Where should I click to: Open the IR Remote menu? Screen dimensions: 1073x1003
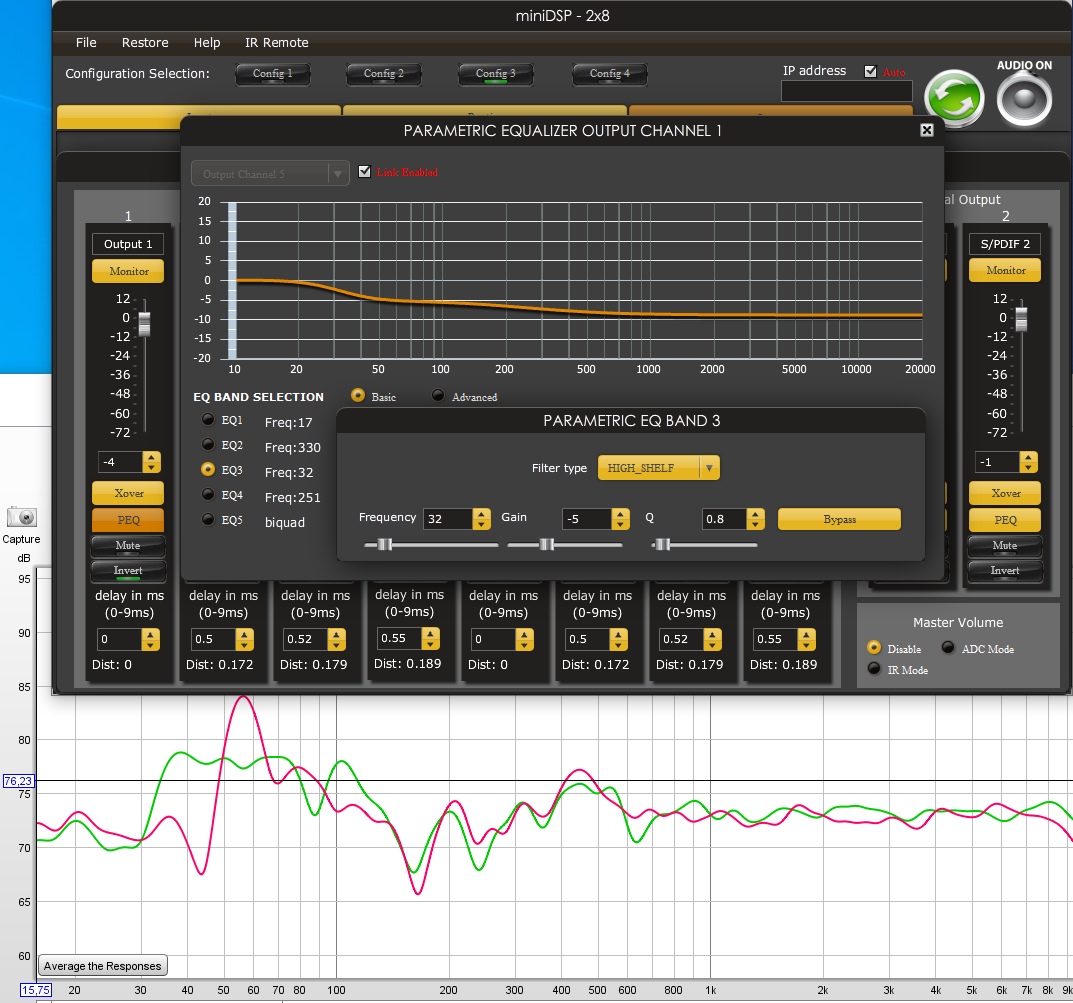276,42
